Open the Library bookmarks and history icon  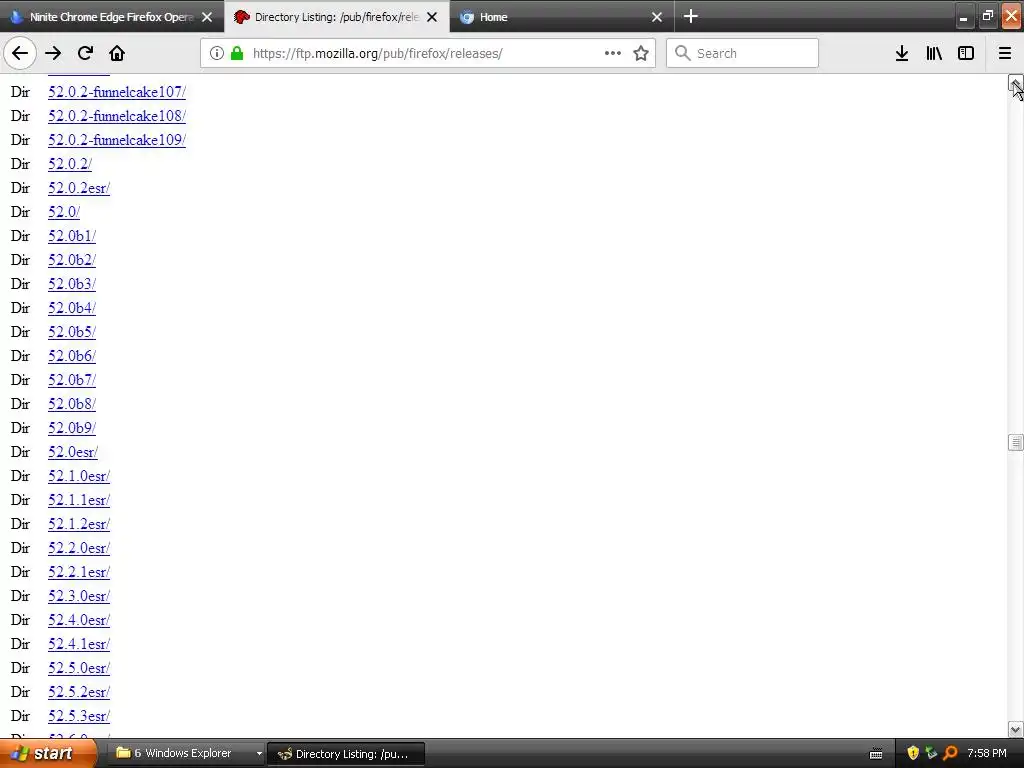pyautogui.click(x=934, y=54)
